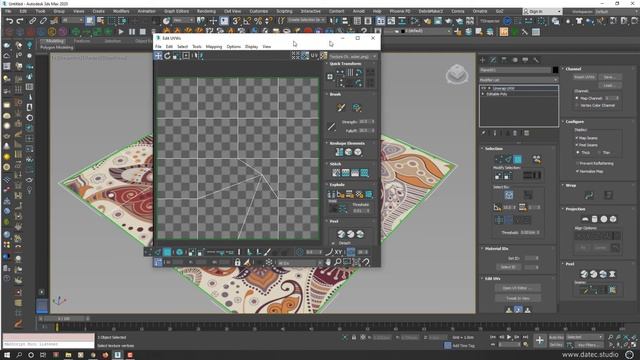The height and width of the screenshot is (360, 640).
Task: Select polygon sub-object mode in Edit UVWs bottom bar
Action: tap(167, 252)
